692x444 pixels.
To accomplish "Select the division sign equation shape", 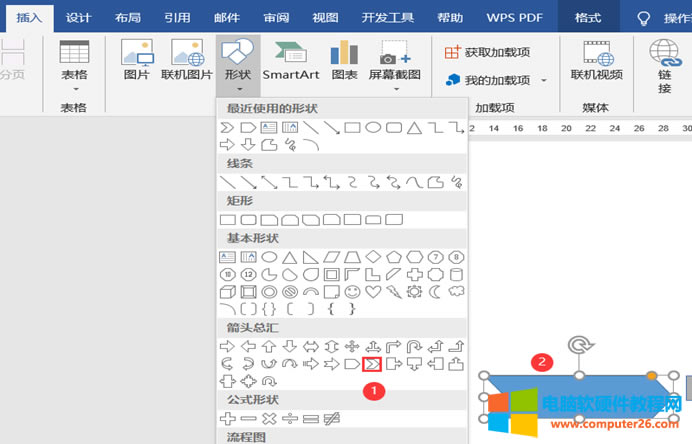I will click(x=290, y=417).
